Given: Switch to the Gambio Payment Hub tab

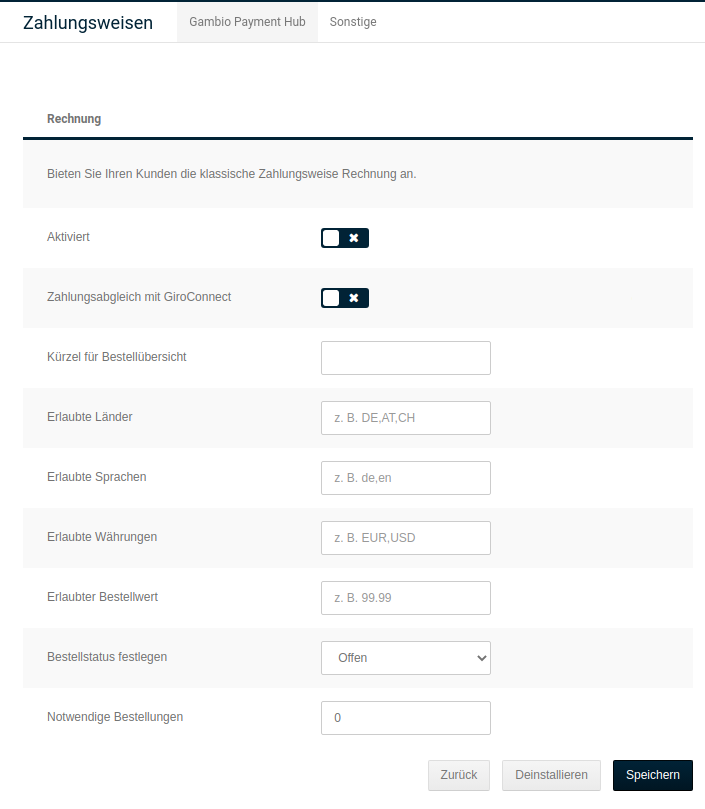Looking at the screenshot, I should pos(247,21).
